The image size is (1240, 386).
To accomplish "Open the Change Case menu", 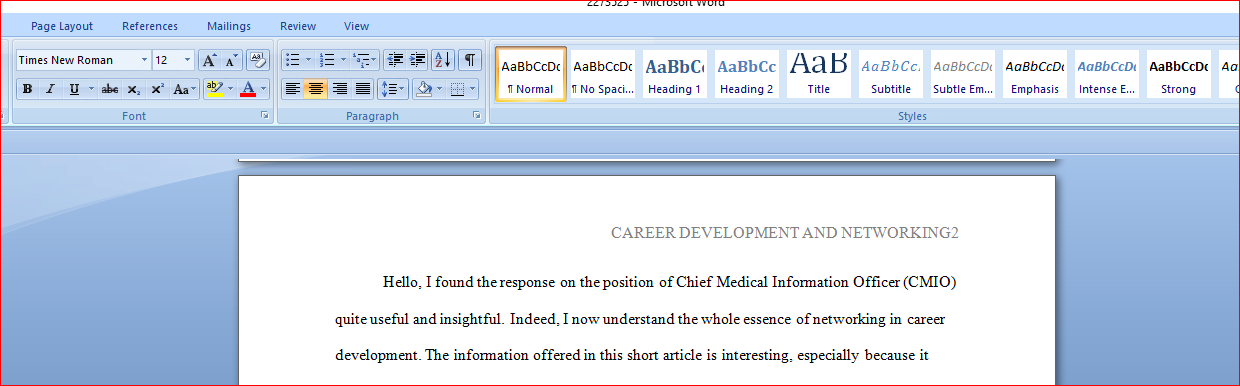I will tap(184, 89).
